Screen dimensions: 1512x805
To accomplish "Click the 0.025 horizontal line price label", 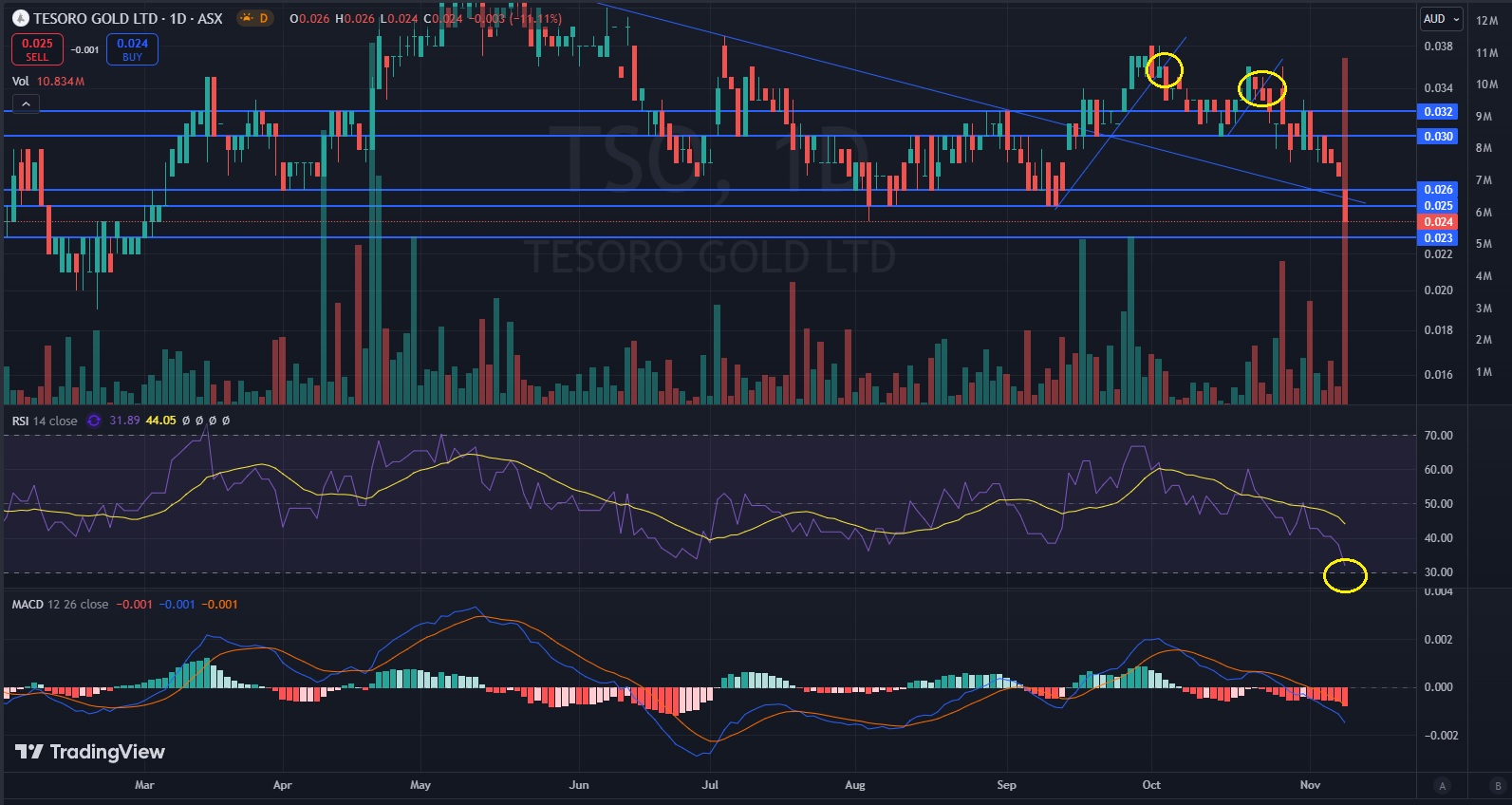I will (1438, 205).
